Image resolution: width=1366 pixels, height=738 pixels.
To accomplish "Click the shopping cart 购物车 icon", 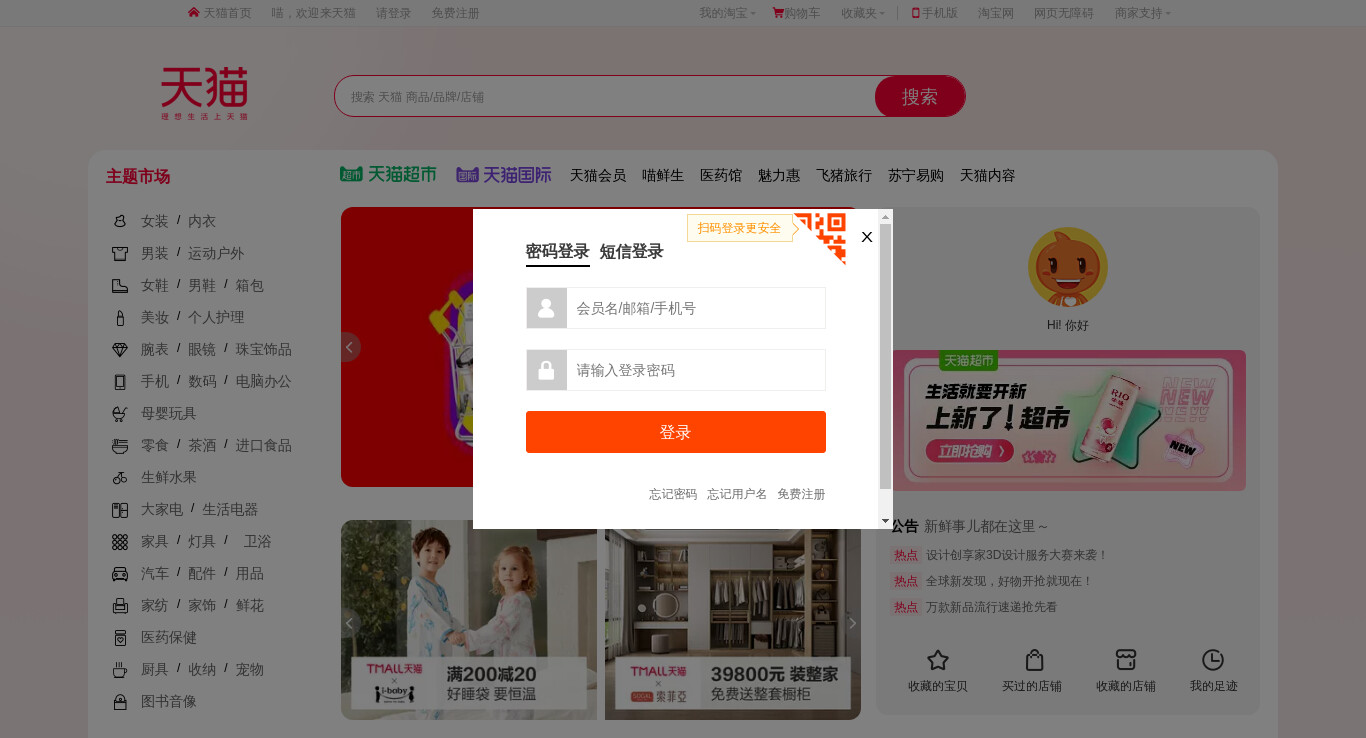I will click(777, 13).
